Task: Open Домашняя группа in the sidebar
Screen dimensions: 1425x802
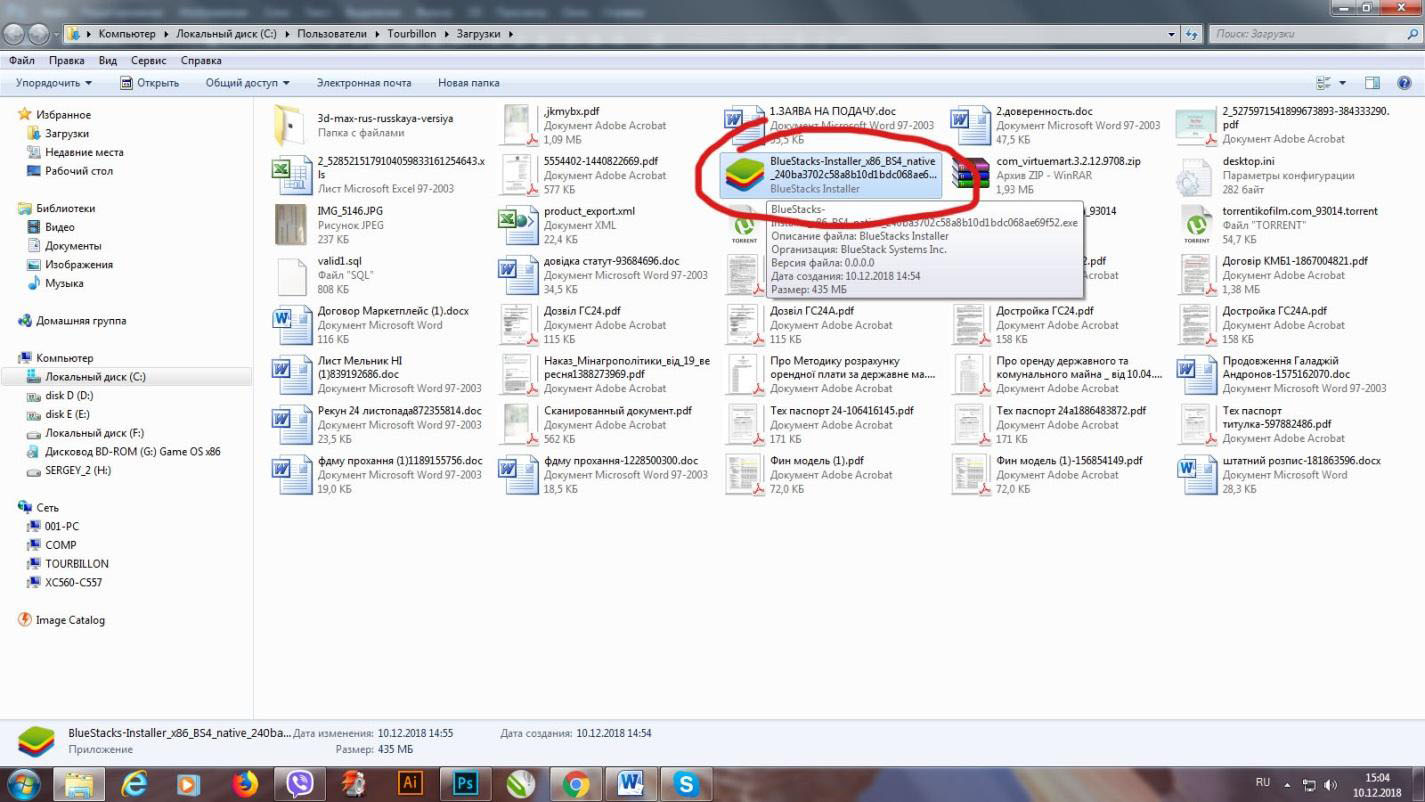Action: click(x=81, y=321)
